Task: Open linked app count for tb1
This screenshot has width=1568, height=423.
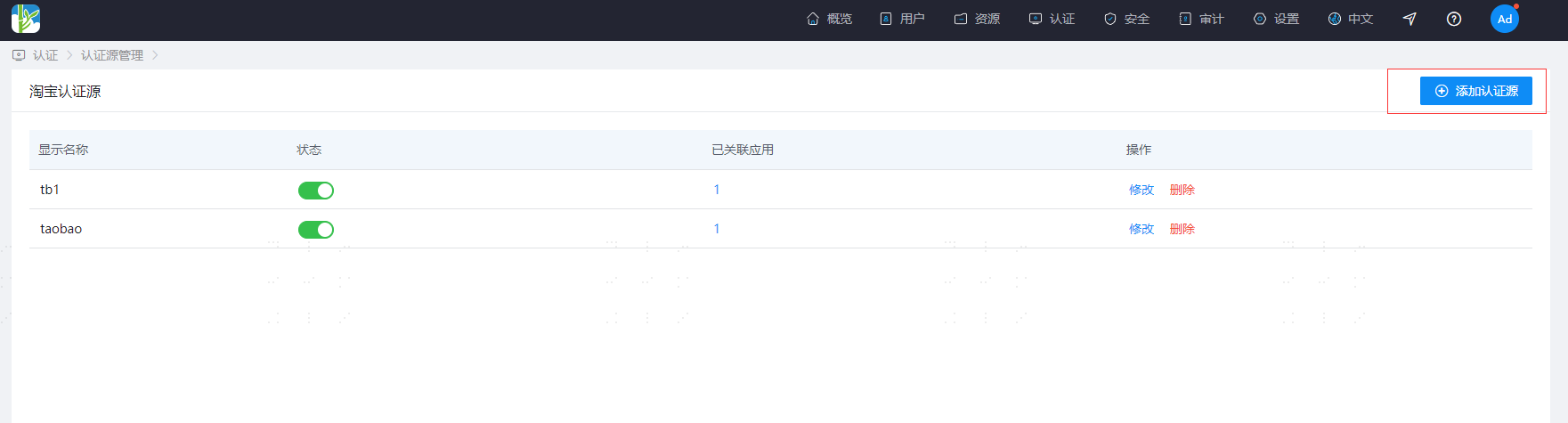Action: pyautogui.click(x=717, y=190)
